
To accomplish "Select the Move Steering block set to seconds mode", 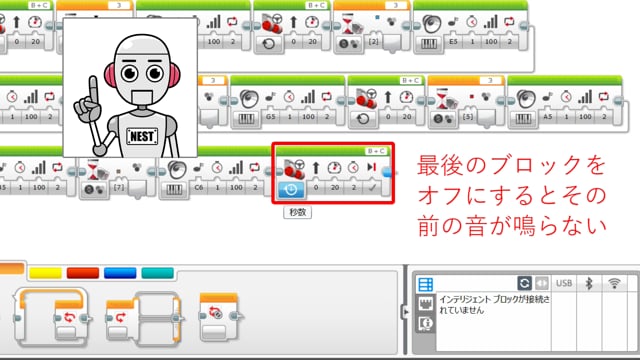I will point(333,173).
